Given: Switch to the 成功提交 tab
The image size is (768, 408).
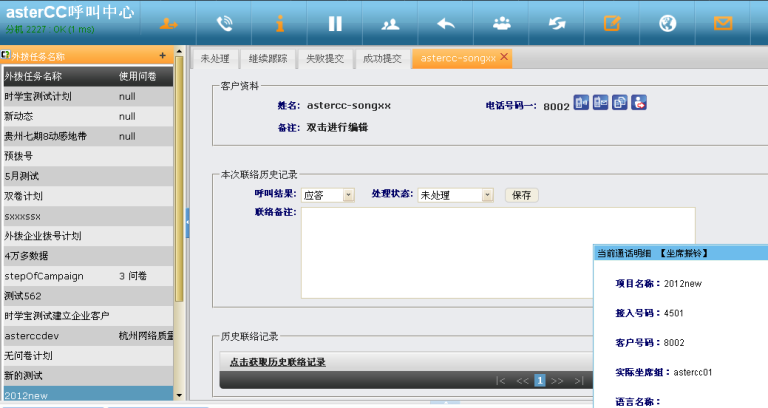Looking at the screenshot, I should coord(382,59).
